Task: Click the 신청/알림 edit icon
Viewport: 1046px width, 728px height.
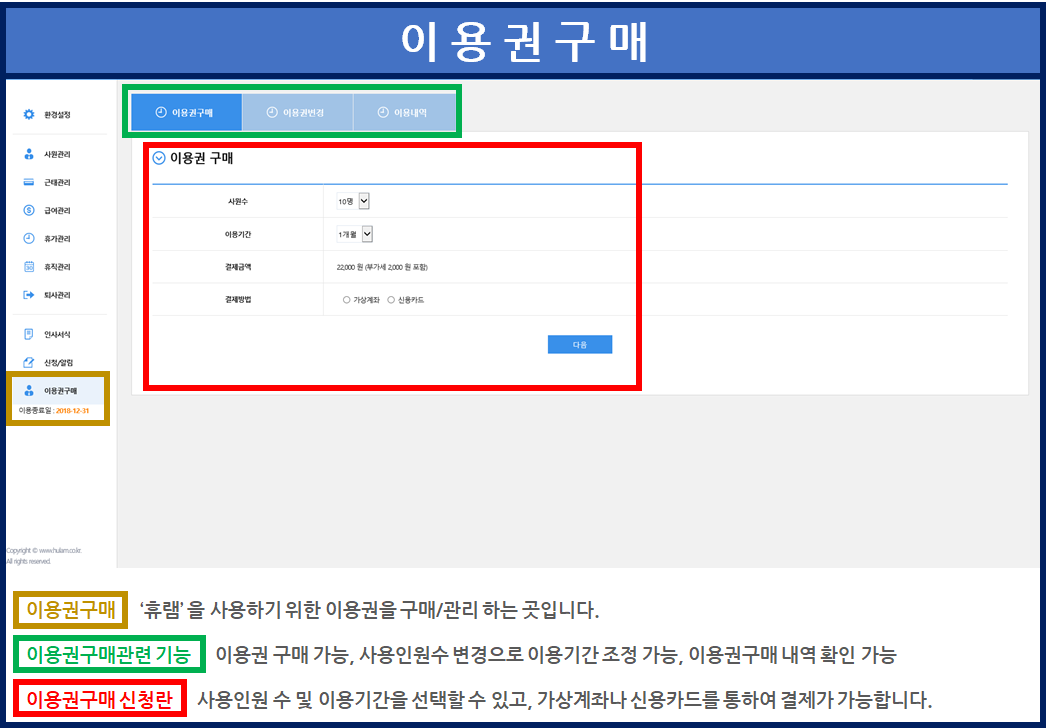Action: [x=29, y=362]
